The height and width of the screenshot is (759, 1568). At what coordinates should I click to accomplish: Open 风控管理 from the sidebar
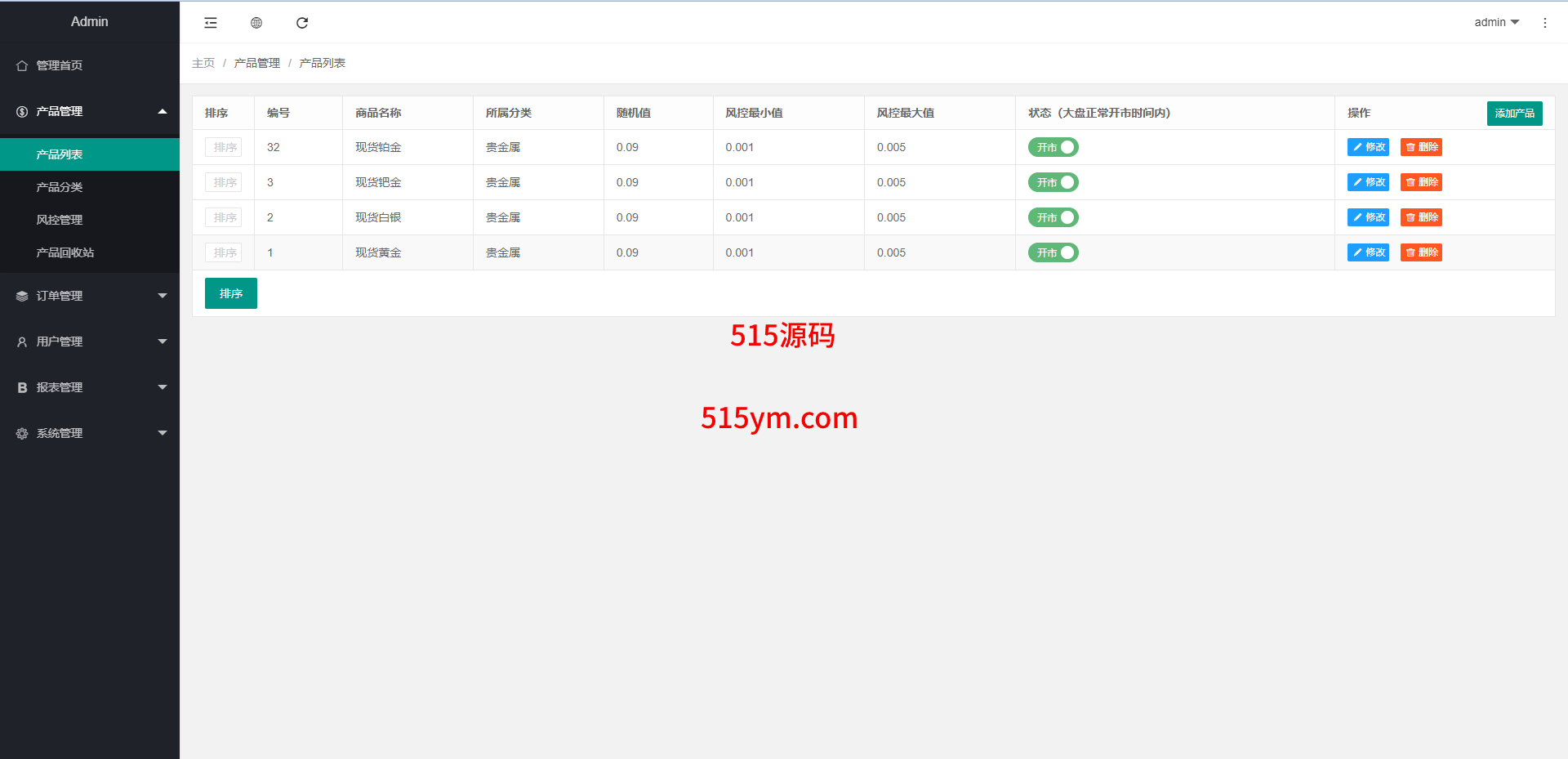[60, 220]
